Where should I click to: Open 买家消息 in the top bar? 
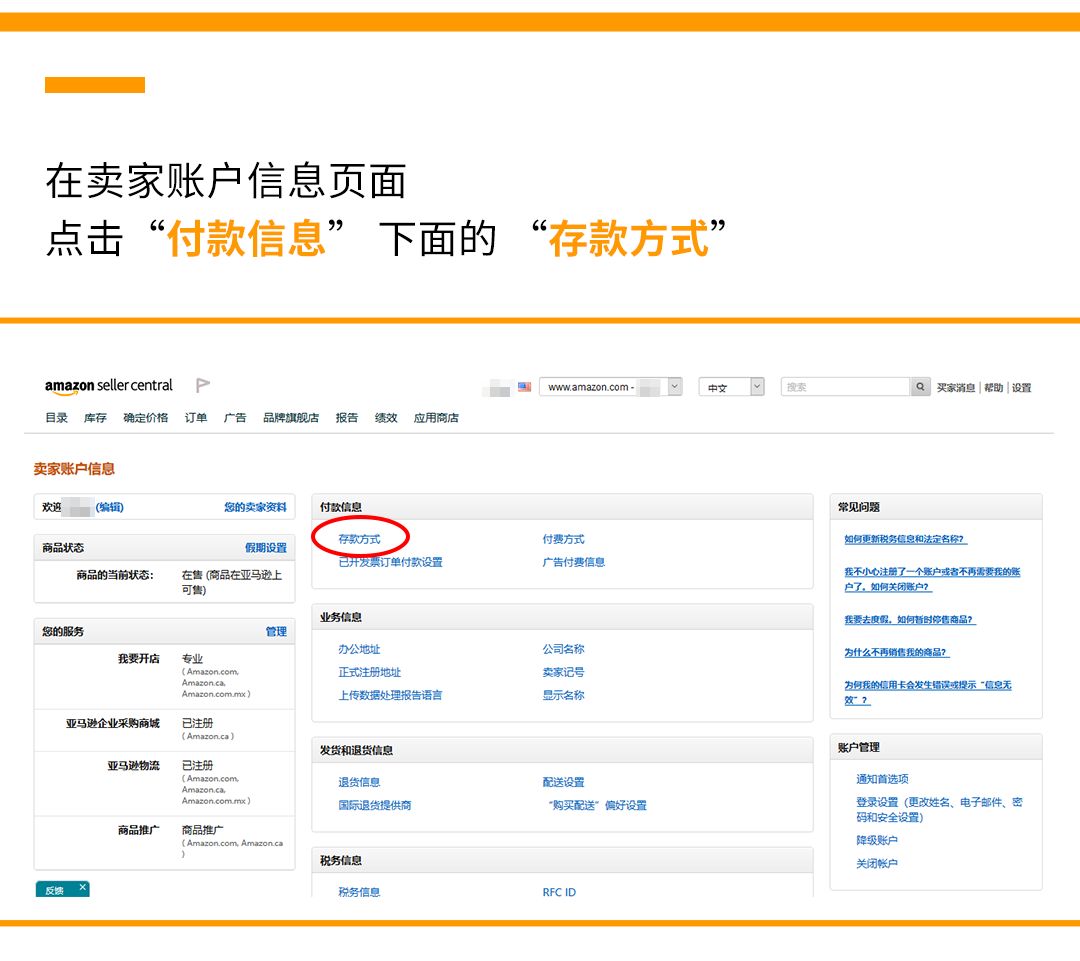(x=955, y=388)
